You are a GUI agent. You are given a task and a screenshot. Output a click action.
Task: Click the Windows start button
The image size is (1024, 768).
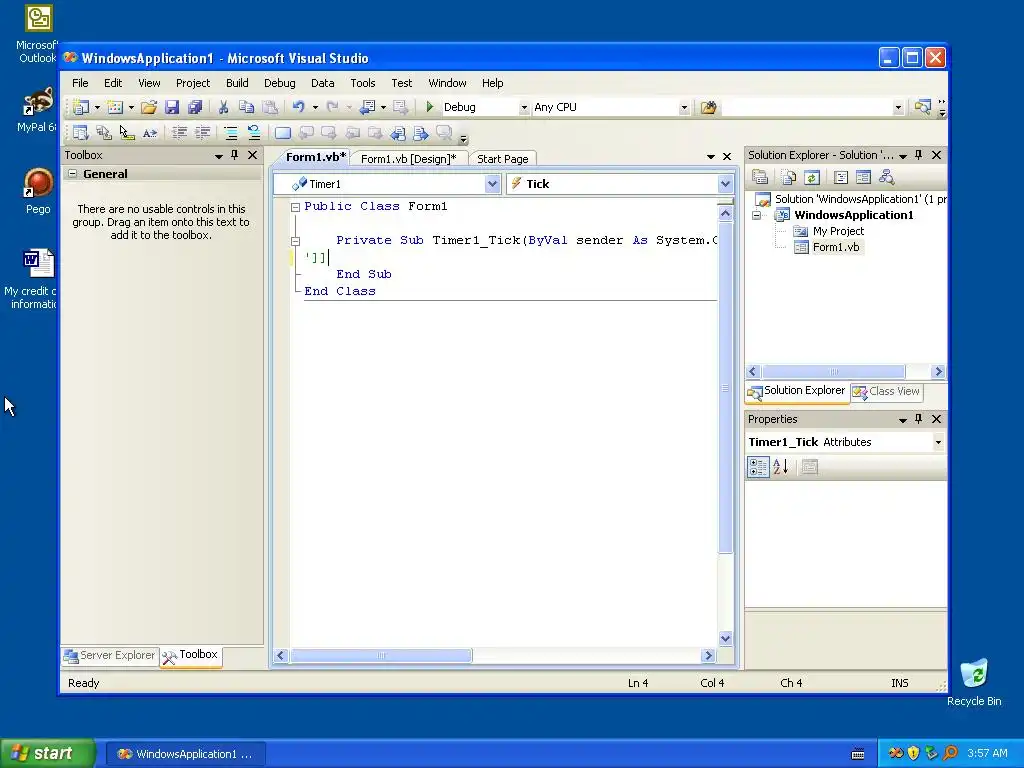(x=47, y=753)
